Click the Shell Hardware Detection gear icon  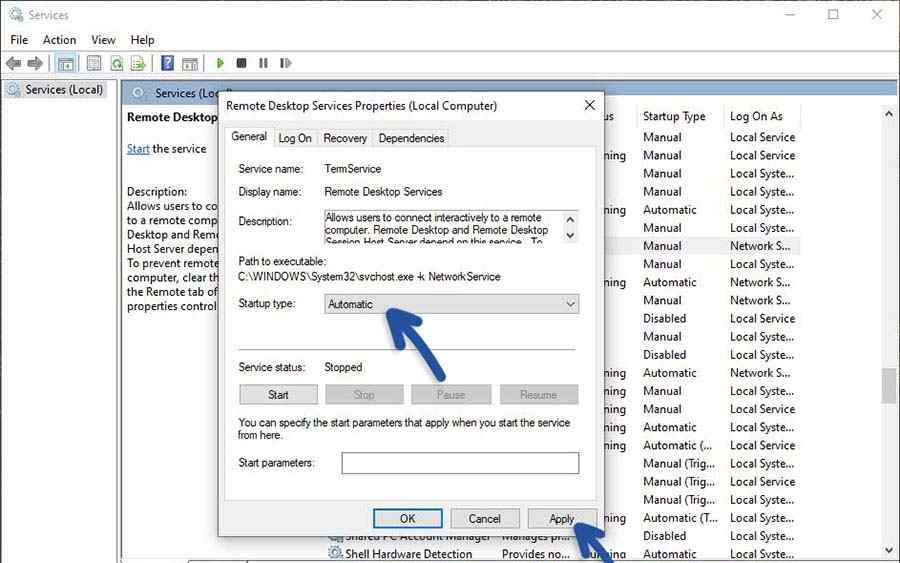(x=335, y=553)
